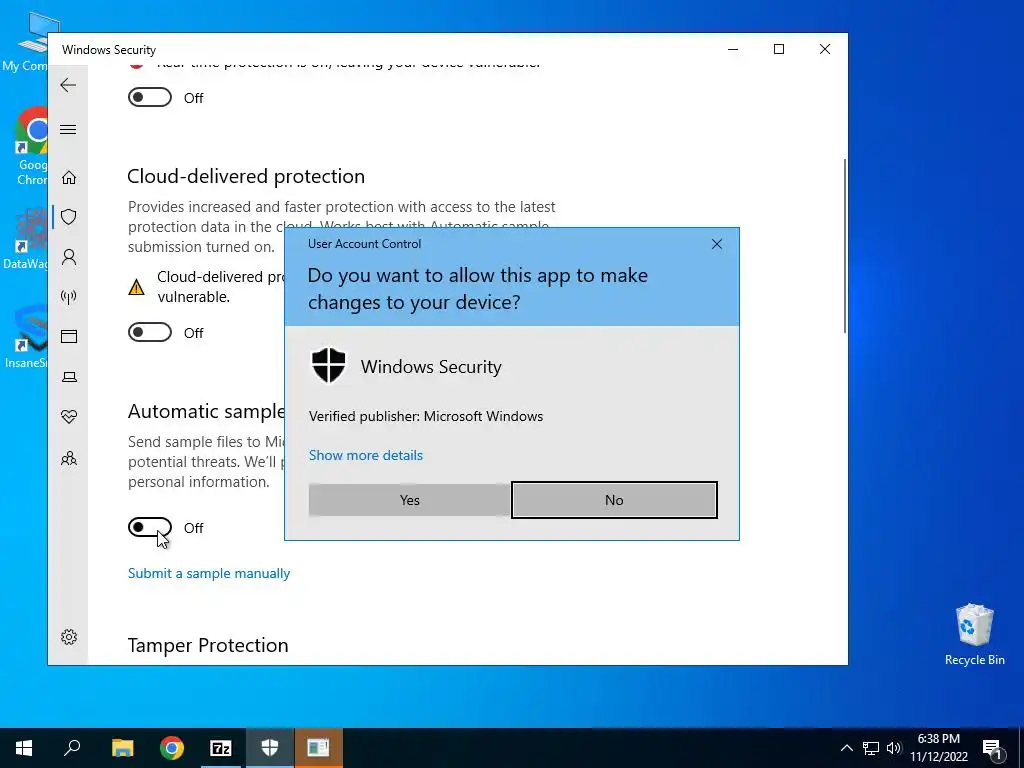The width and height of the screenshot is (1024, 768).
Task: Open Firewall & network protection icon
Action: (69, 297)
